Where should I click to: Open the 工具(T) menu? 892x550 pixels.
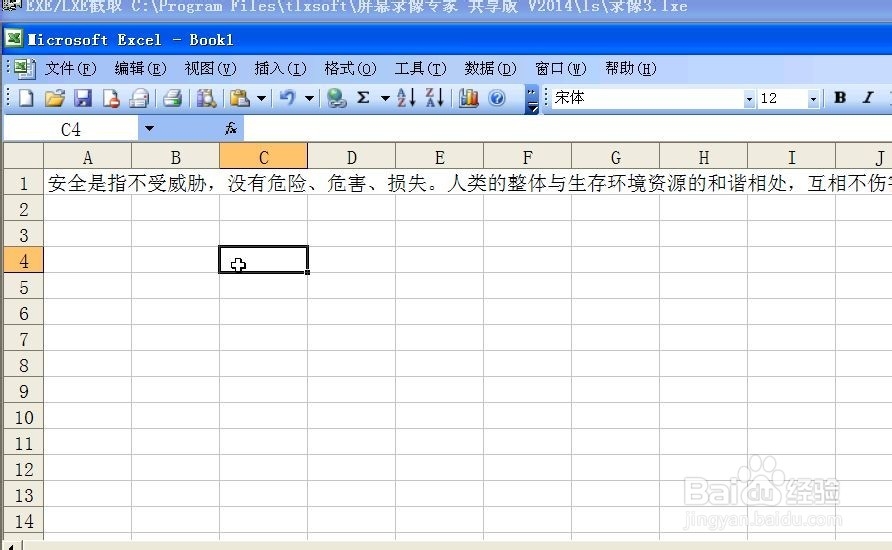point(420,69)
